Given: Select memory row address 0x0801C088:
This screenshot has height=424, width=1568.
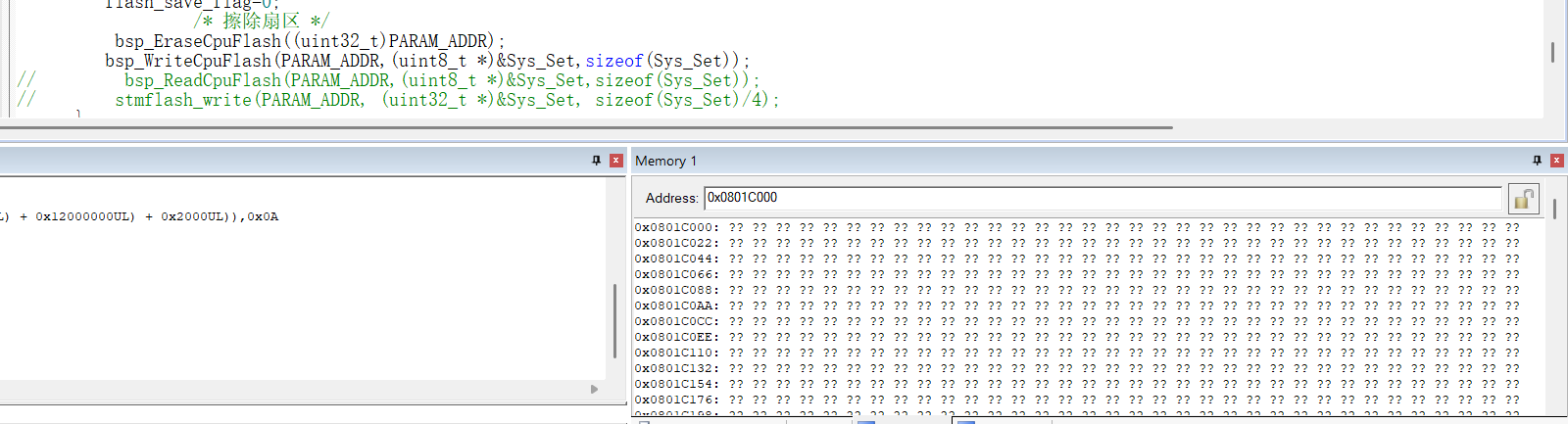Looking at the screenshot, I should pos(676,290).
